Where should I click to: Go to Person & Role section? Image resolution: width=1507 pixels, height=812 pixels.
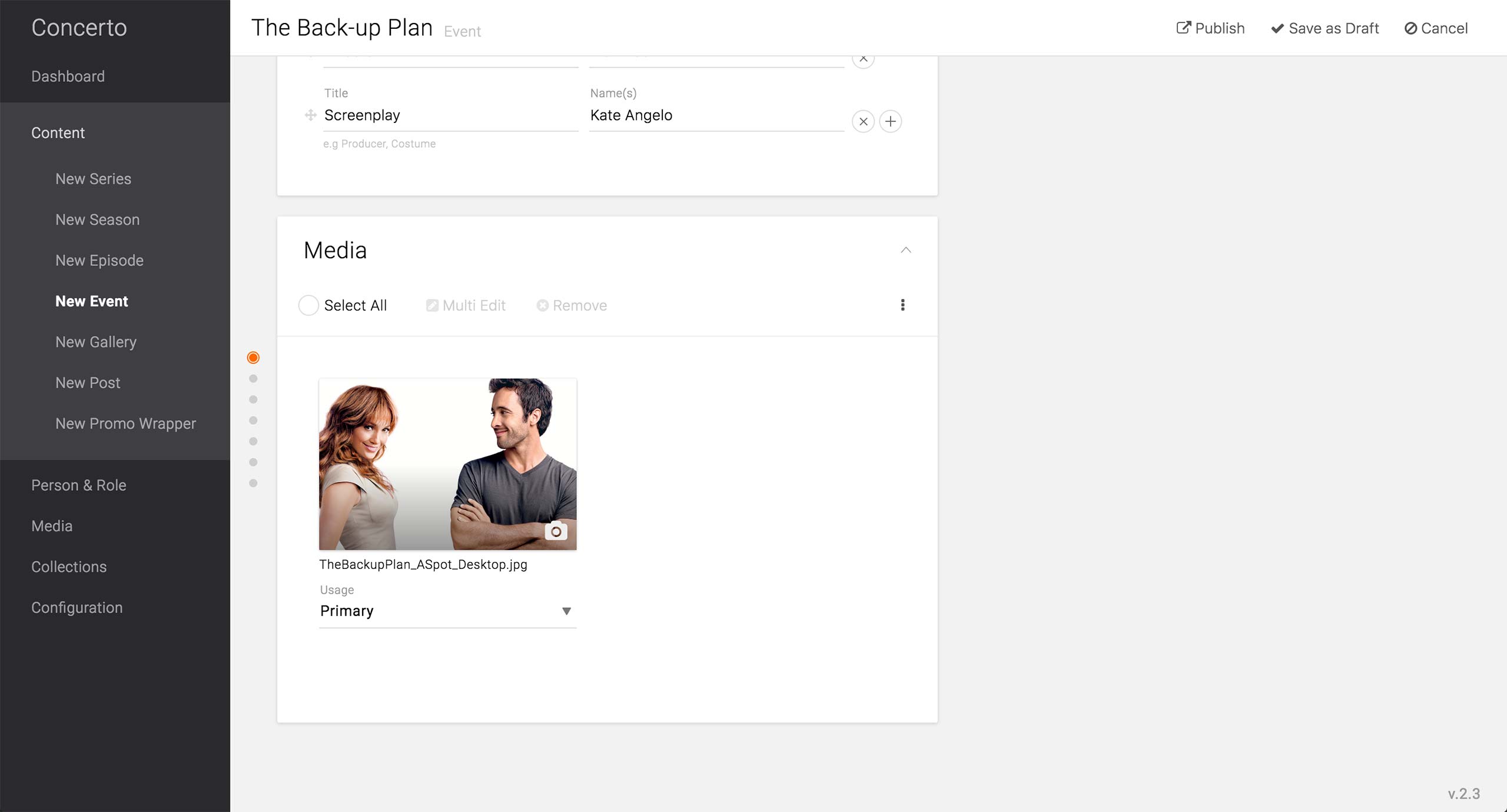pyautogui.click(x=79, y=485)
